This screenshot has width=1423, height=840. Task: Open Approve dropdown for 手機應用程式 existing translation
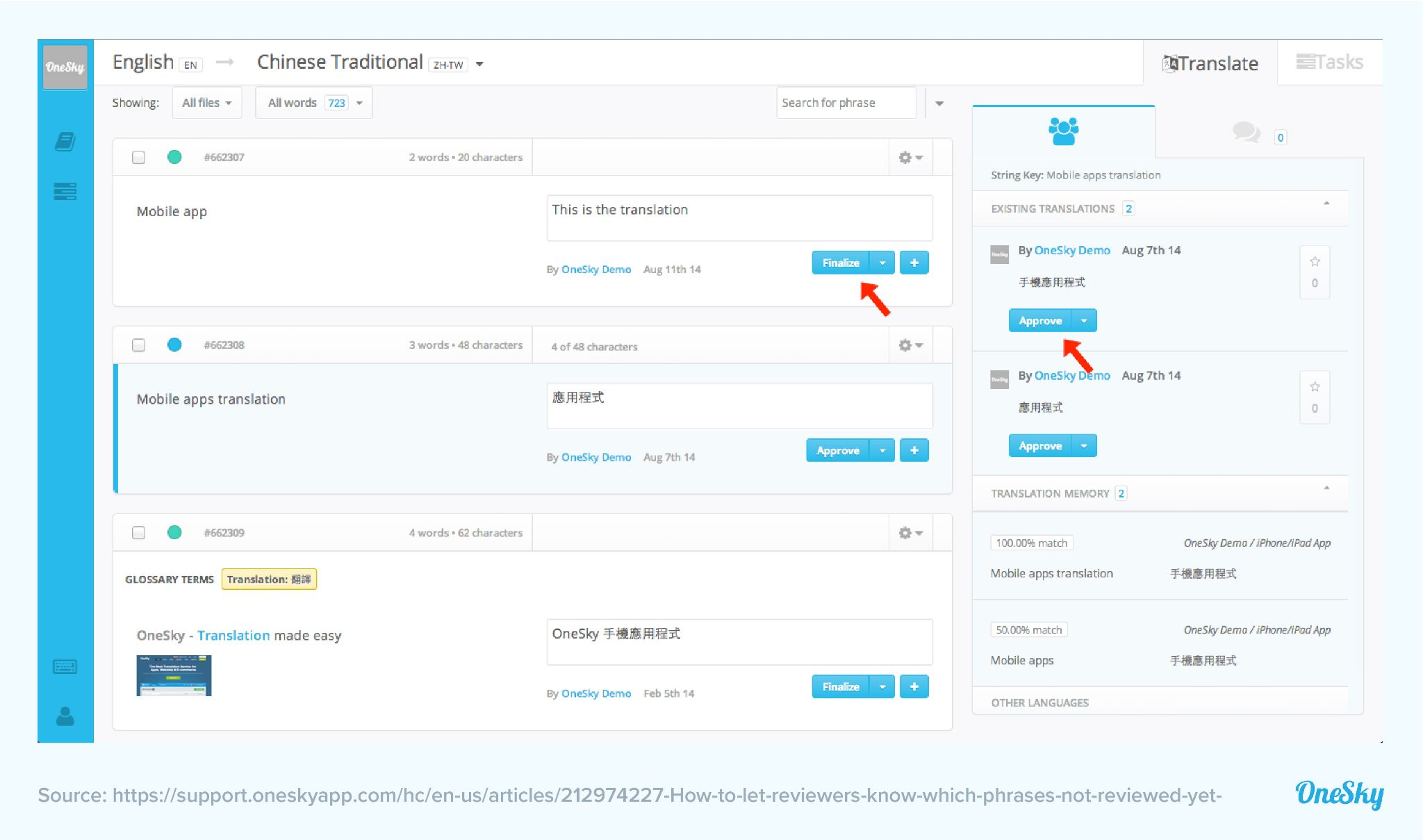tap(1084, 320)
